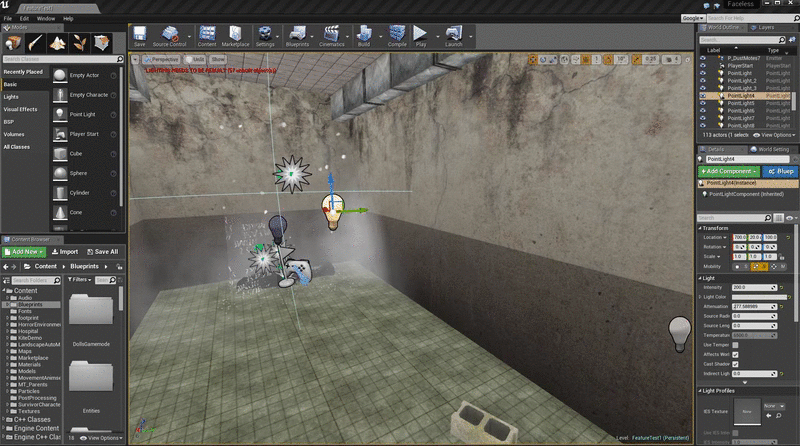Open the Location type dropdown
The image size is (800, 446).
[x=715, y=237]
